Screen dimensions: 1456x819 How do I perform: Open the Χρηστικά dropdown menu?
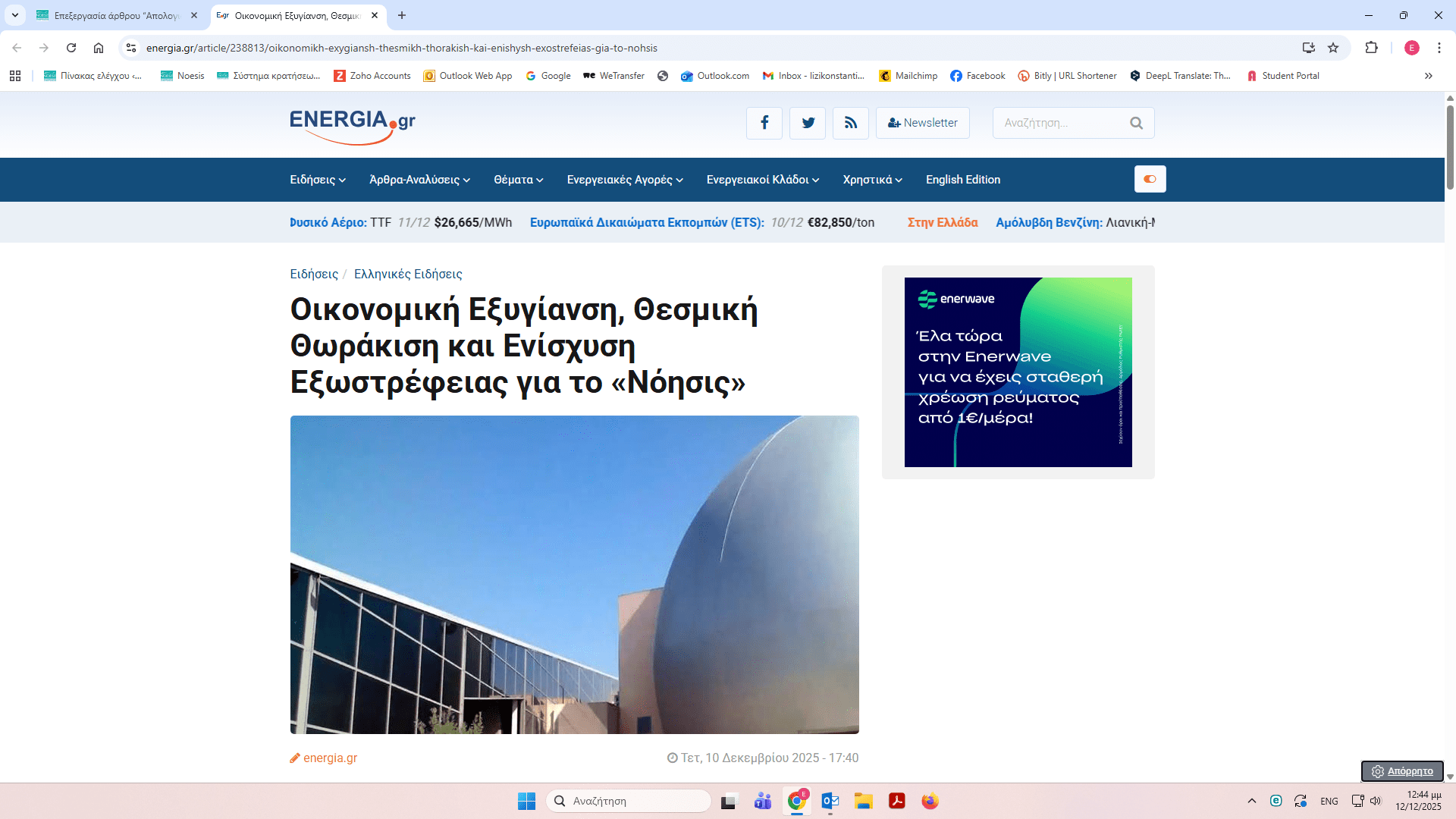[872, 180]
